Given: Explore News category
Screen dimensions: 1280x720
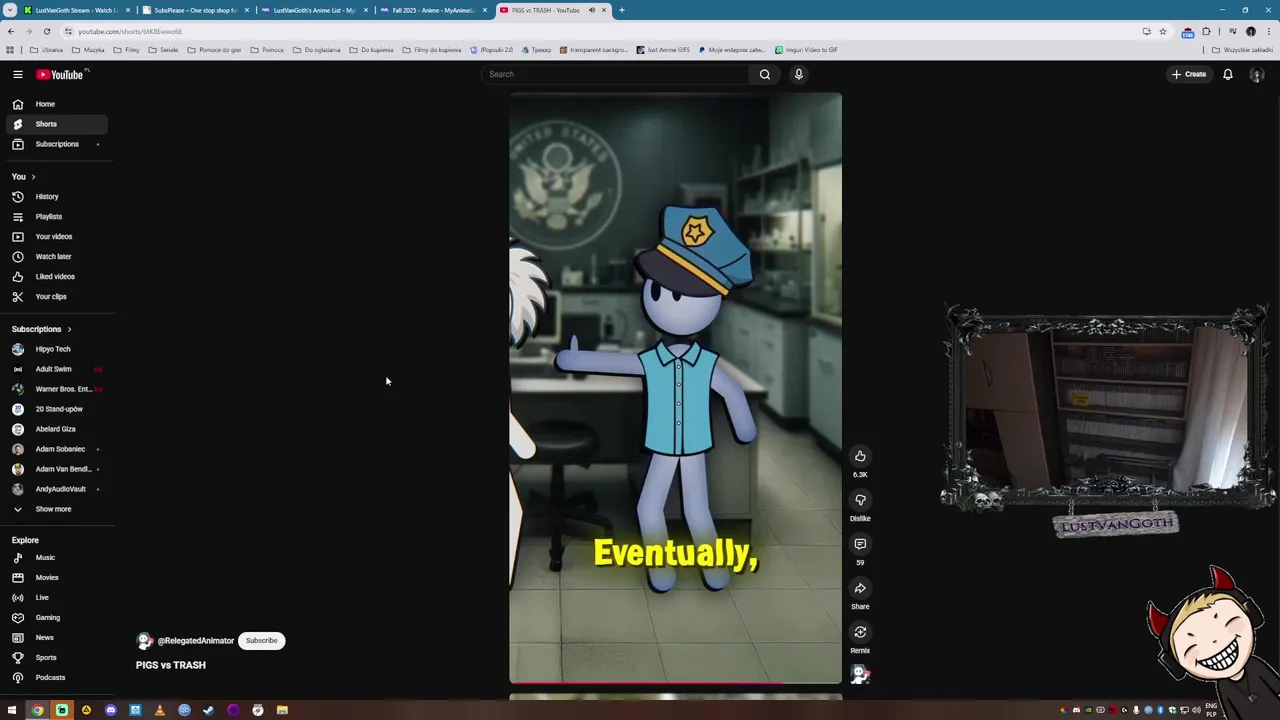Looking at the screenshot, I should click(57, 638).
